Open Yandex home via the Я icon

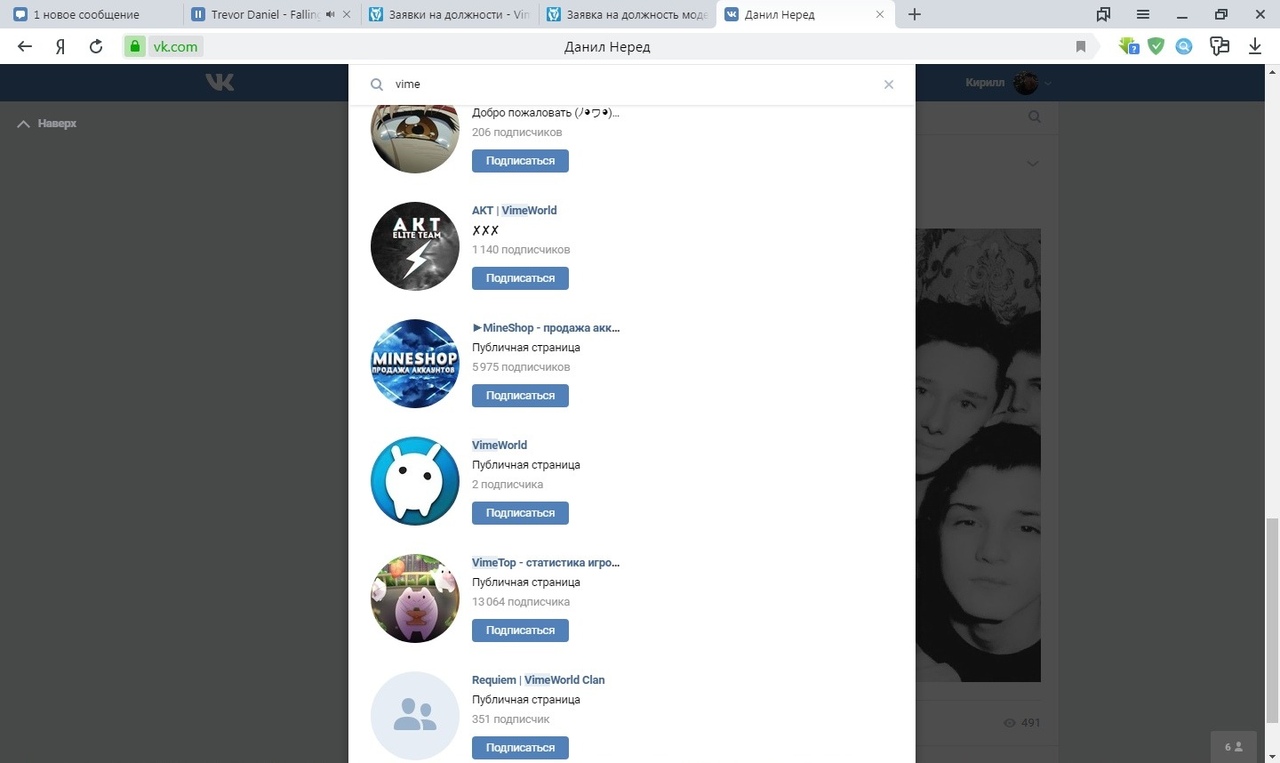pyautogui.click(x=60, y=46)
